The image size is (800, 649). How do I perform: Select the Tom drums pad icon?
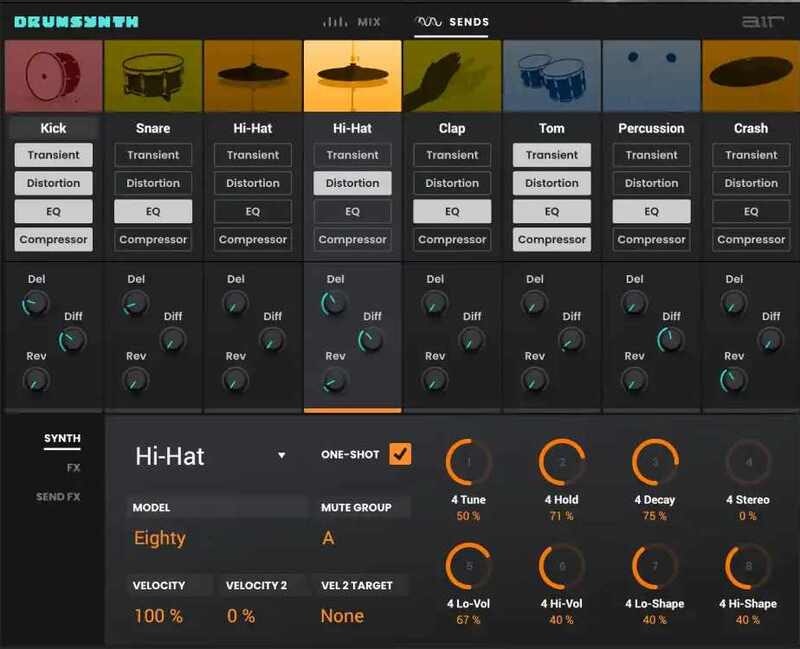coord(551,76)
